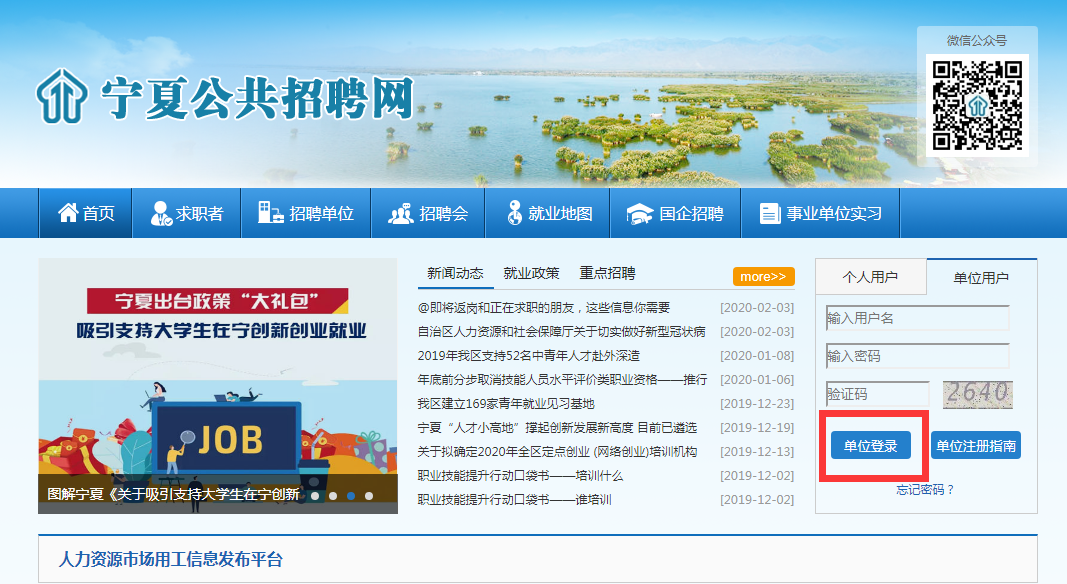
Task: Select the 个人用户 login tab
Action: tap(870, 276)
